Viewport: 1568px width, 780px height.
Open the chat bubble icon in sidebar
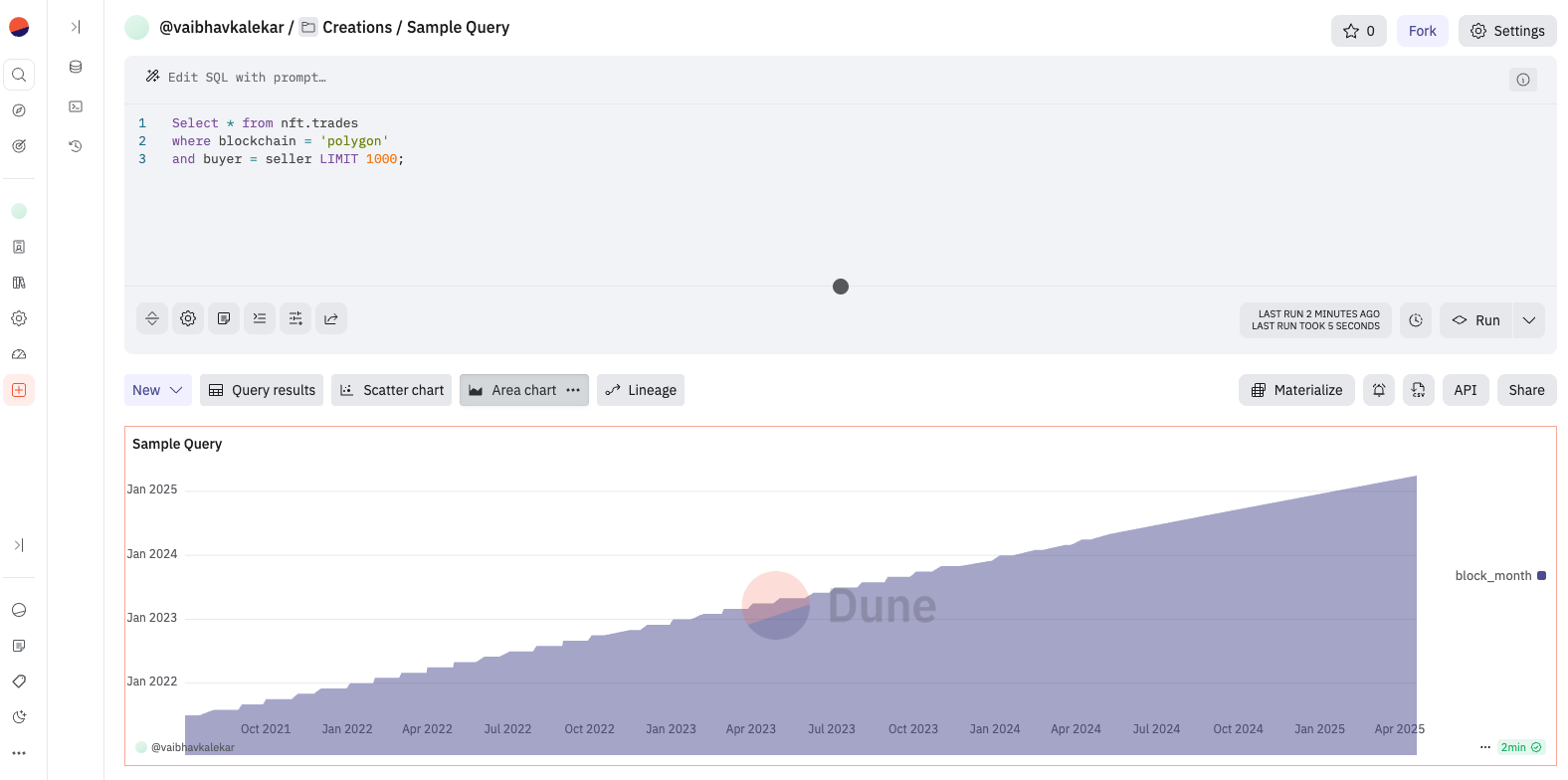pos(19,610)
